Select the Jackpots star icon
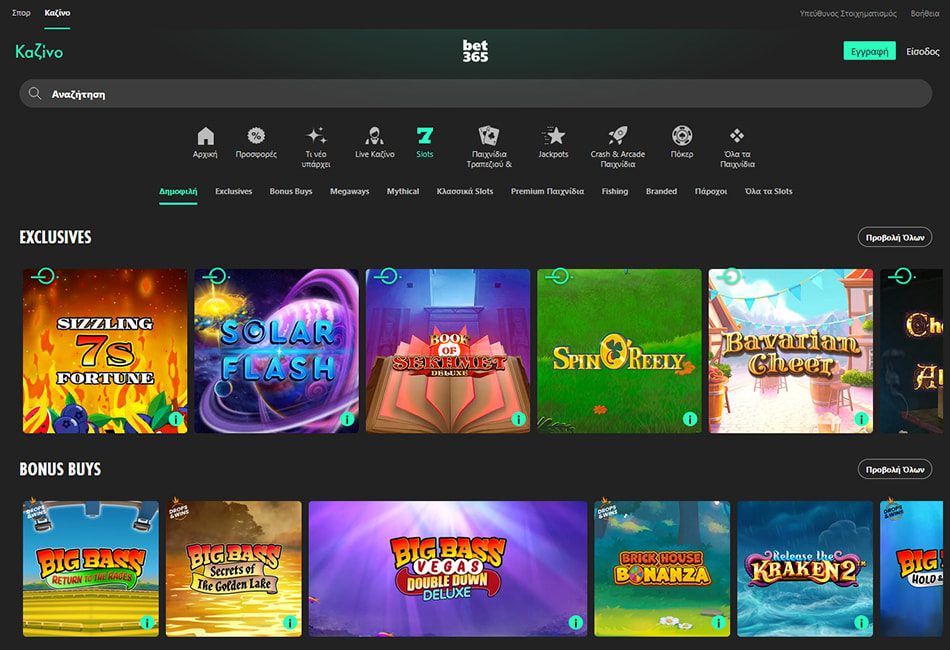 pos(553,137)
